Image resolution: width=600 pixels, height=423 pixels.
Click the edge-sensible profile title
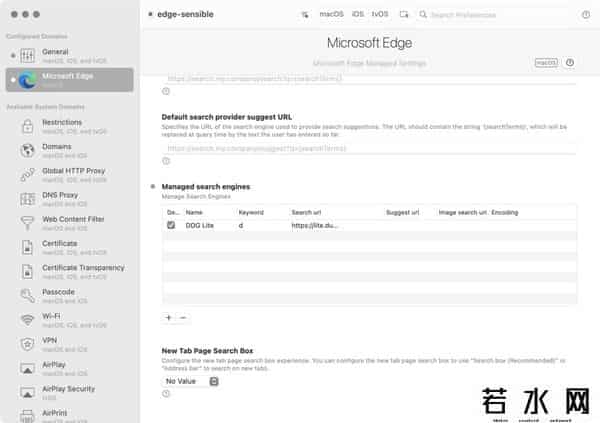(x=185, y=14)
